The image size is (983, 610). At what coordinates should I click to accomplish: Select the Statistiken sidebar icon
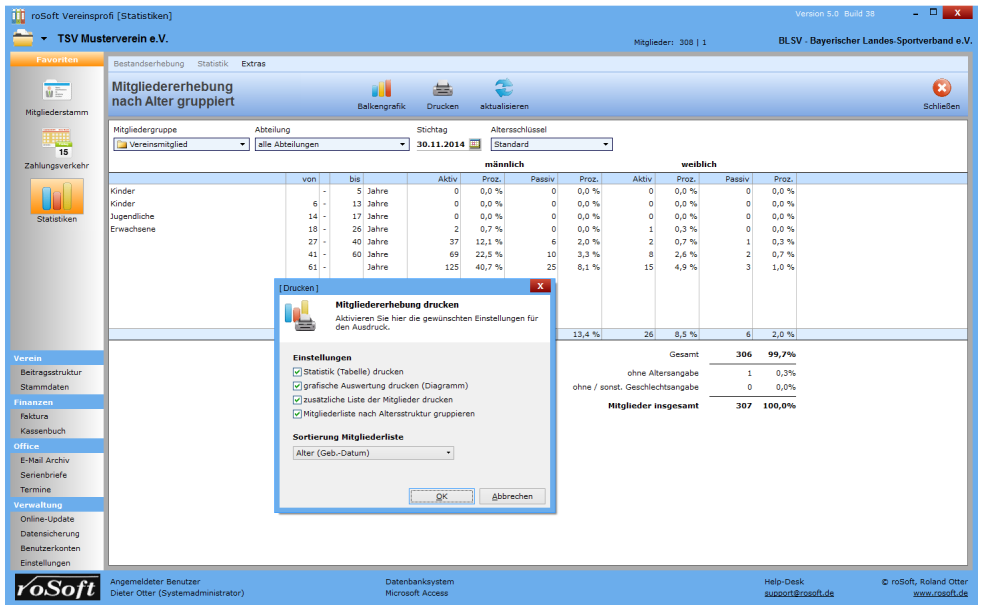click(x=56, y=197)
